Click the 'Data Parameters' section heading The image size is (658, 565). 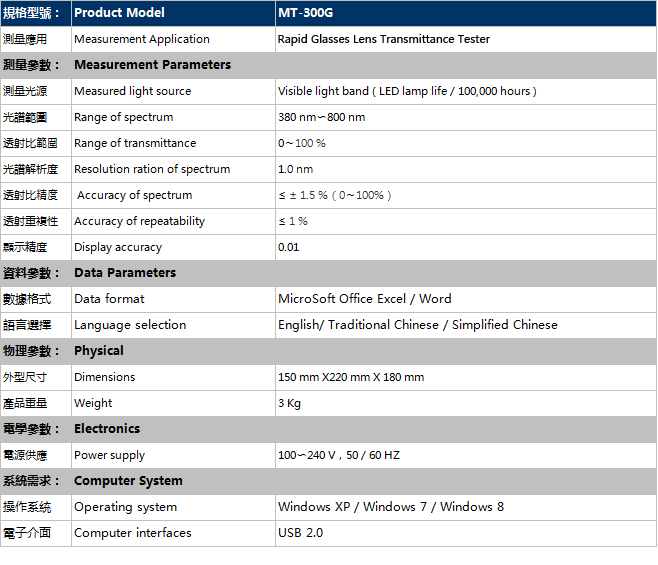[x=125, y=273]
